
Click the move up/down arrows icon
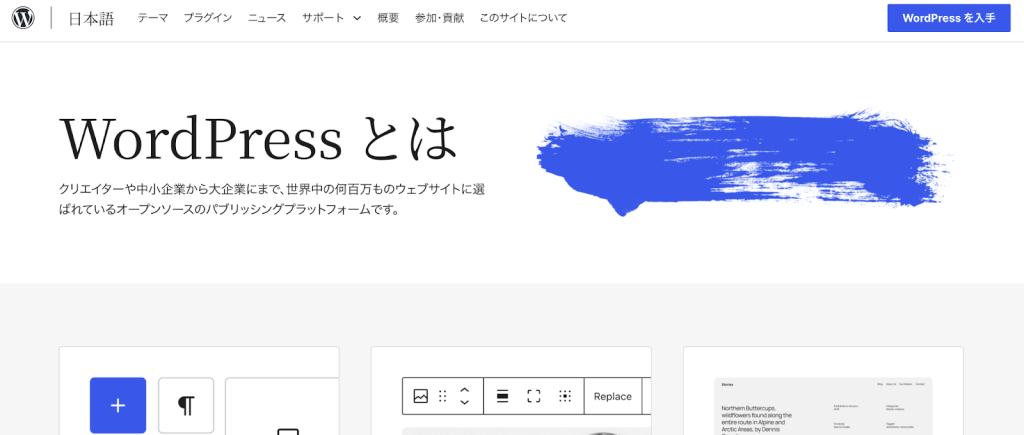(x=464, y=396)
